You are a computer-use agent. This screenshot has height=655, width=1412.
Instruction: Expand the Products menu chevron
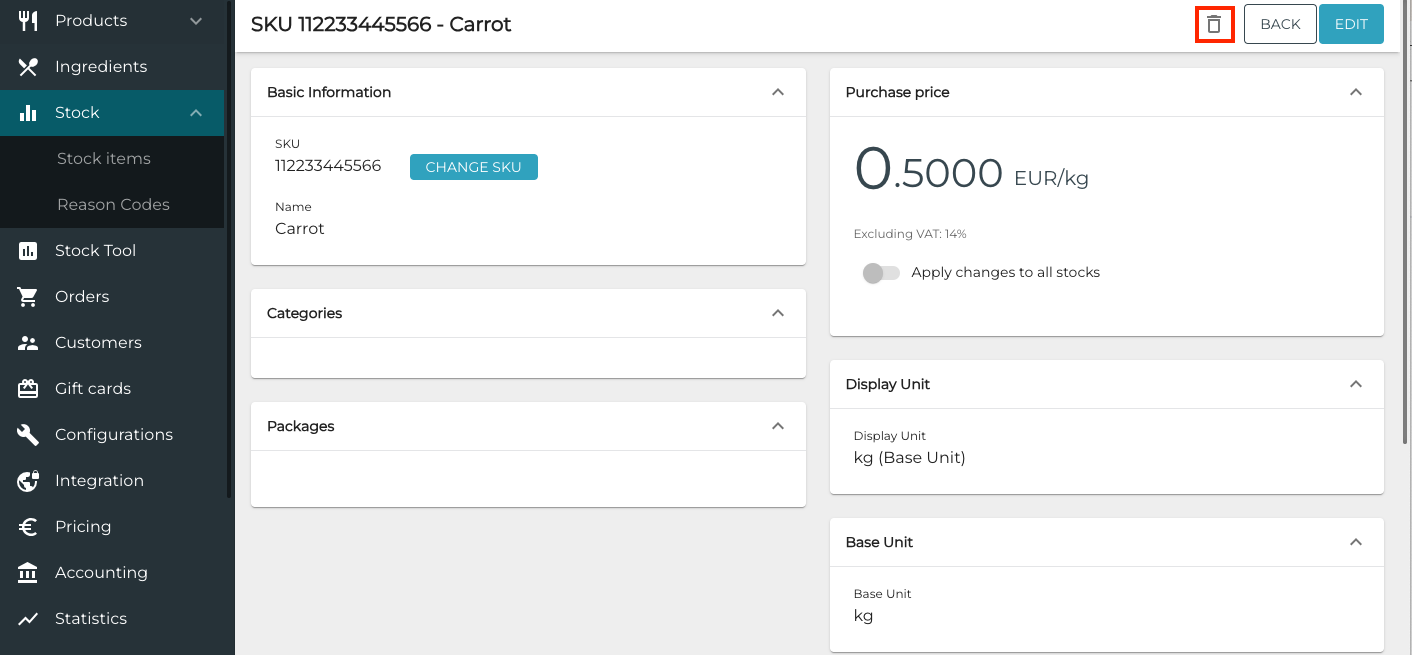(x=196, y=21)
